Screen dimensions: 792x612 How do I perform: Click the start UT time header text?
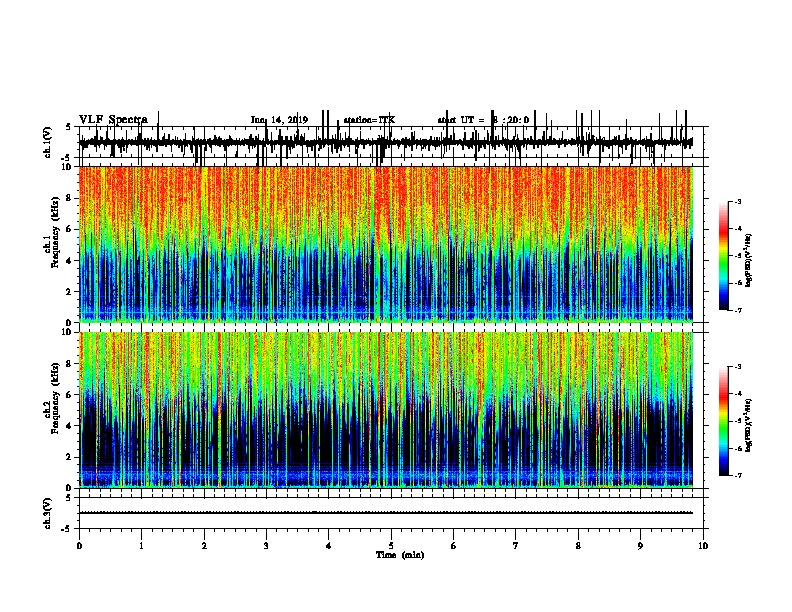pyautogui.click(x=483, y=120)
